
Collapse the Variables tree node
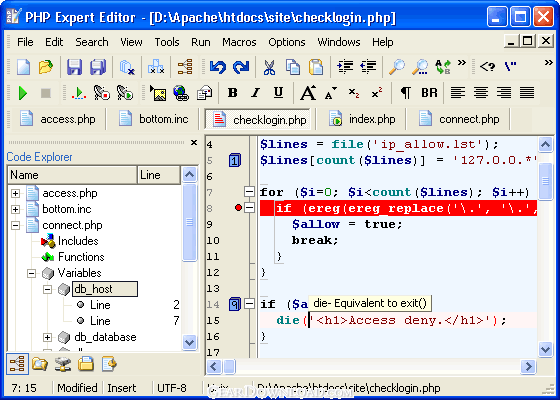pos(31,274)
